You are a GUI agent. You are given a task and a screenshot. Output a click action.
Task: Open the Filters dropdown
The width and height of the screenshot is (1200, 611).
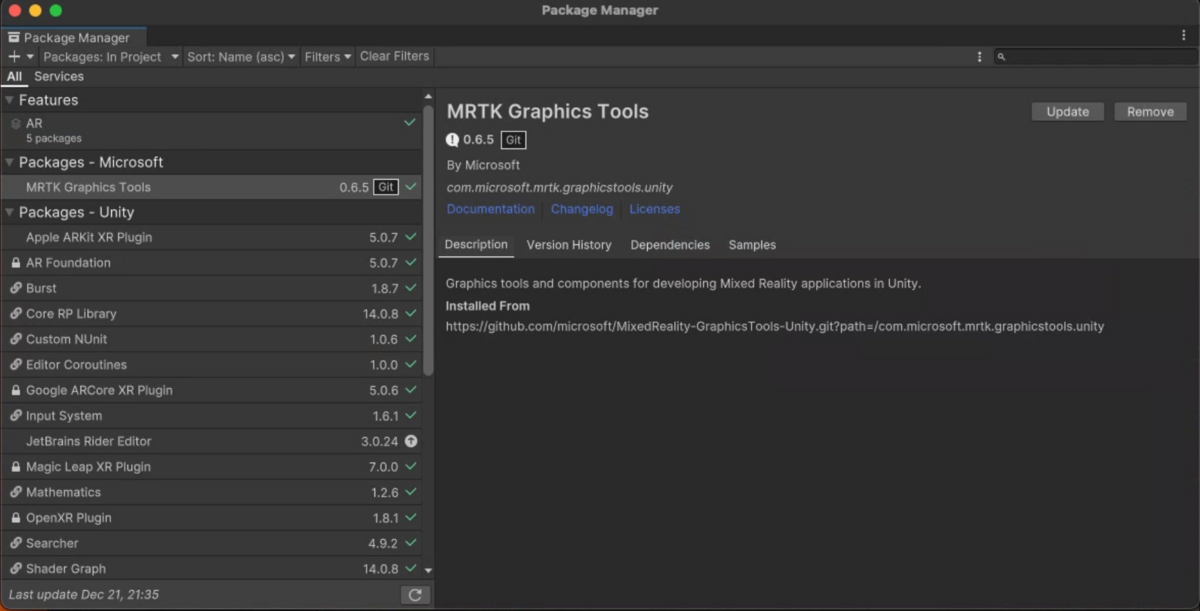(x=328, y=57)
